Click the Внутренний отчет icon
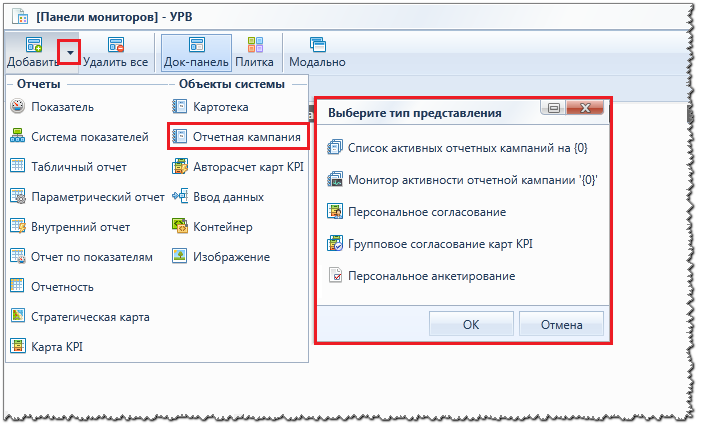Screen dimensions: 703x430 point(18,226)
